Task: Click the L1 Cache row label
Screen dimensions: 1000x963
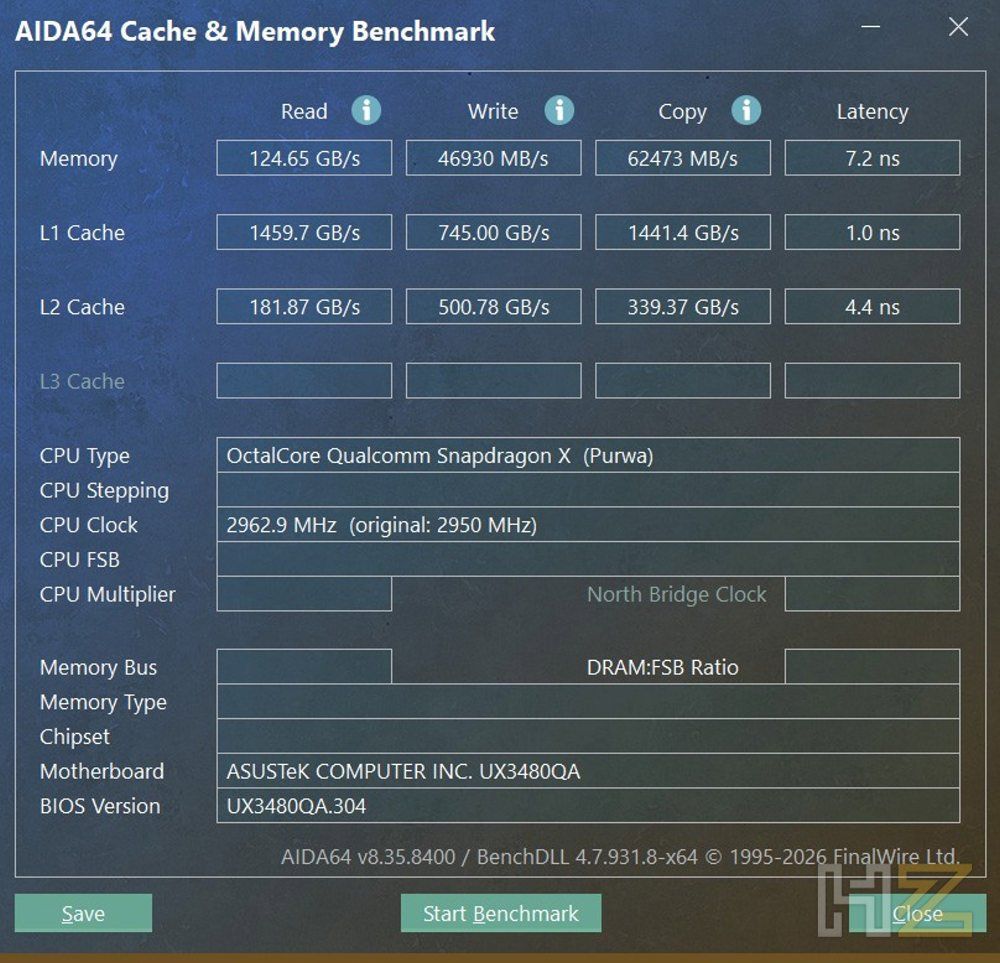Action: 82,233
